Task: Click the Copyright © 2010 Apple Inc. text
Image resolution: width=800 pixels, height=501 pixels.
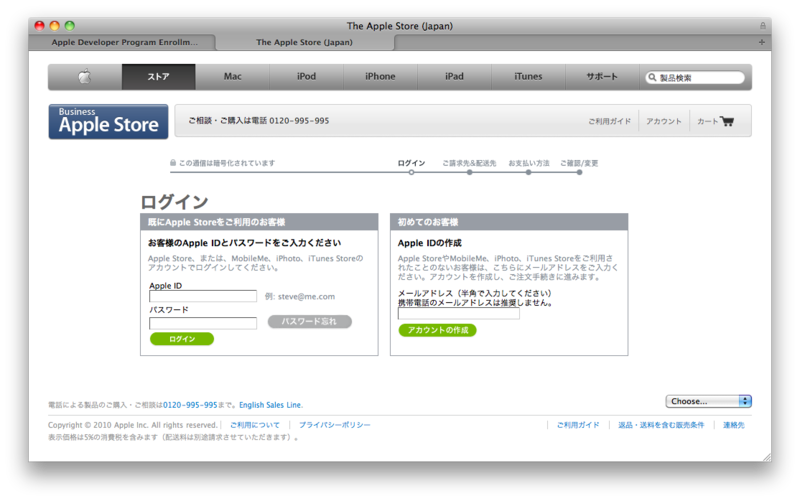Action: coord(133,425)
